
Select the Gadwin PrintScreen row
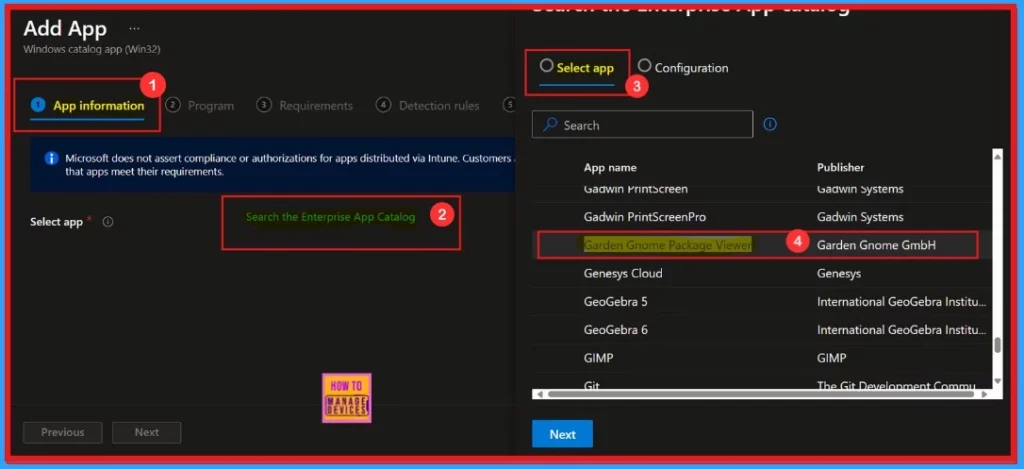(762, 193)
